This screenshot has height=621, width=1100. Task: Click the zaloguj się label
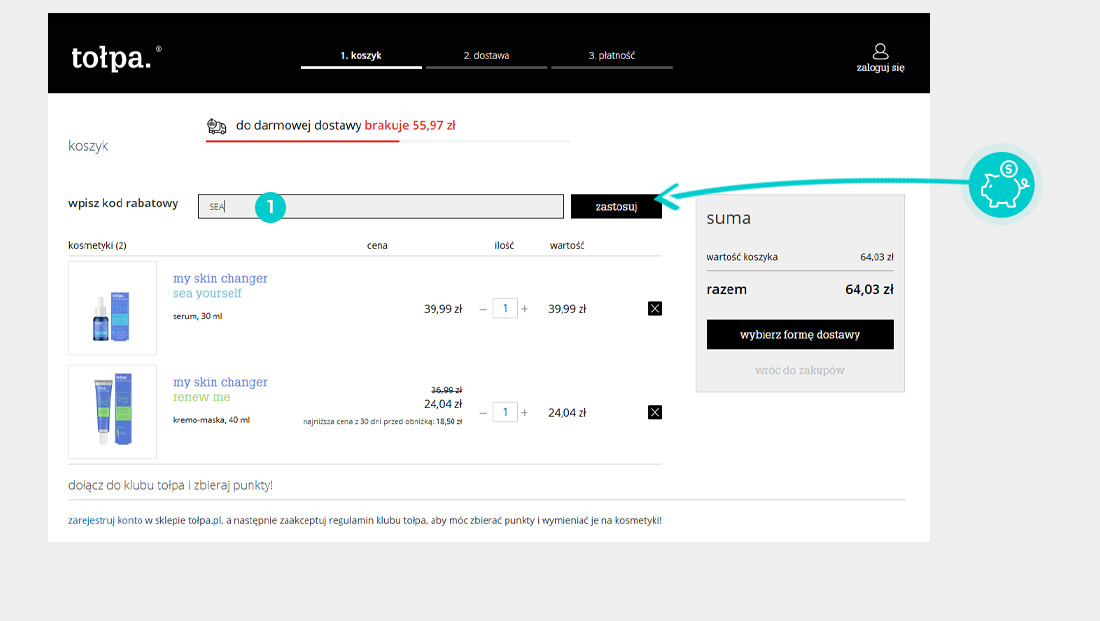click(x=880, y=68)
